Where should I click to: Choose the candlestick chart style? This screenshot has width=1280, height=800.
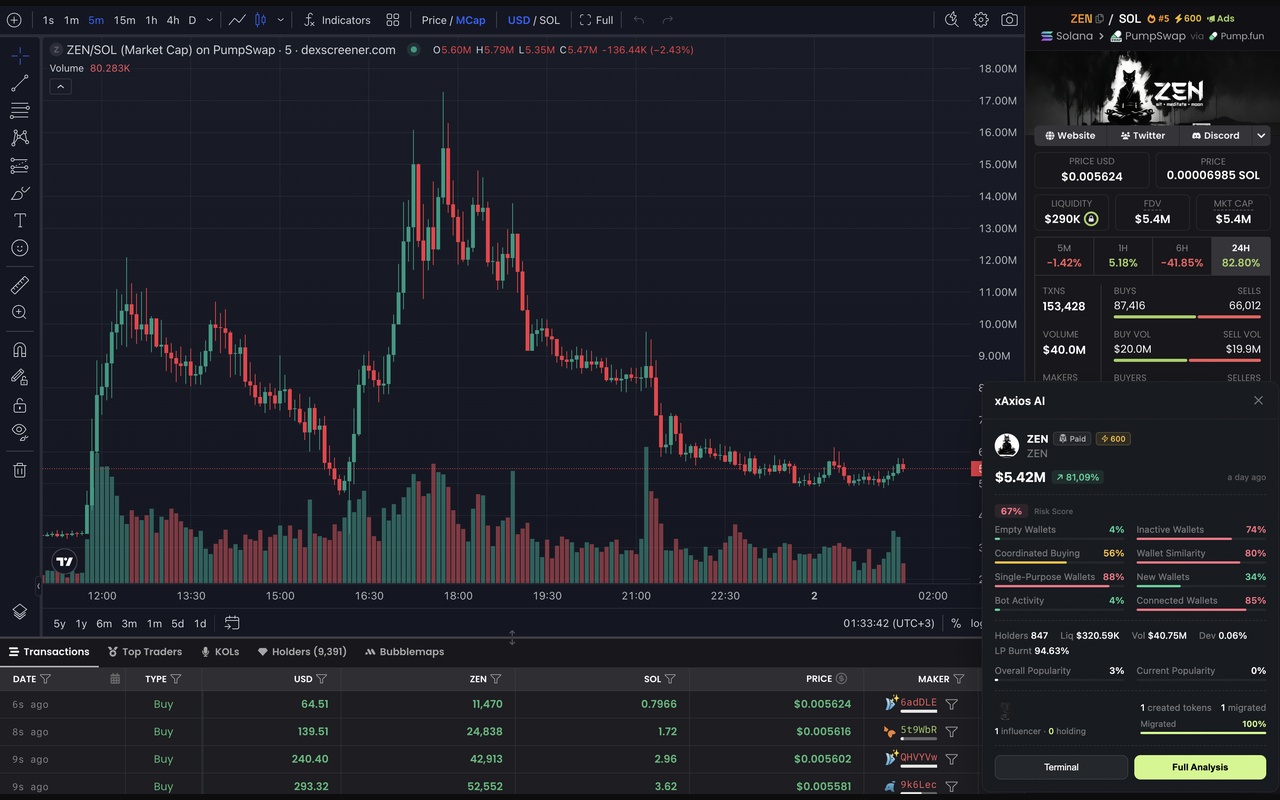coord(260,20)
